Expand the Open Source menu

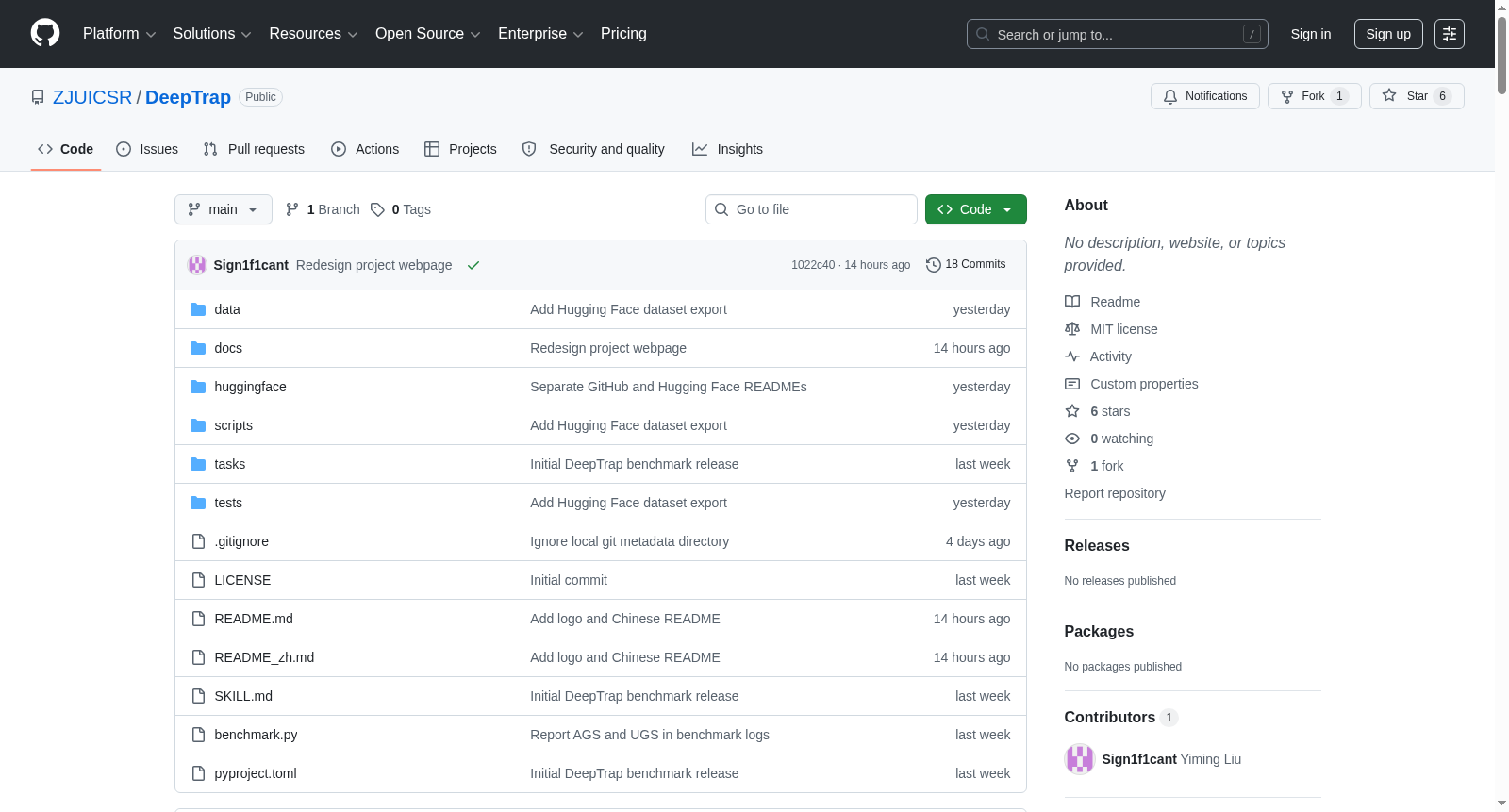point(427,34)
